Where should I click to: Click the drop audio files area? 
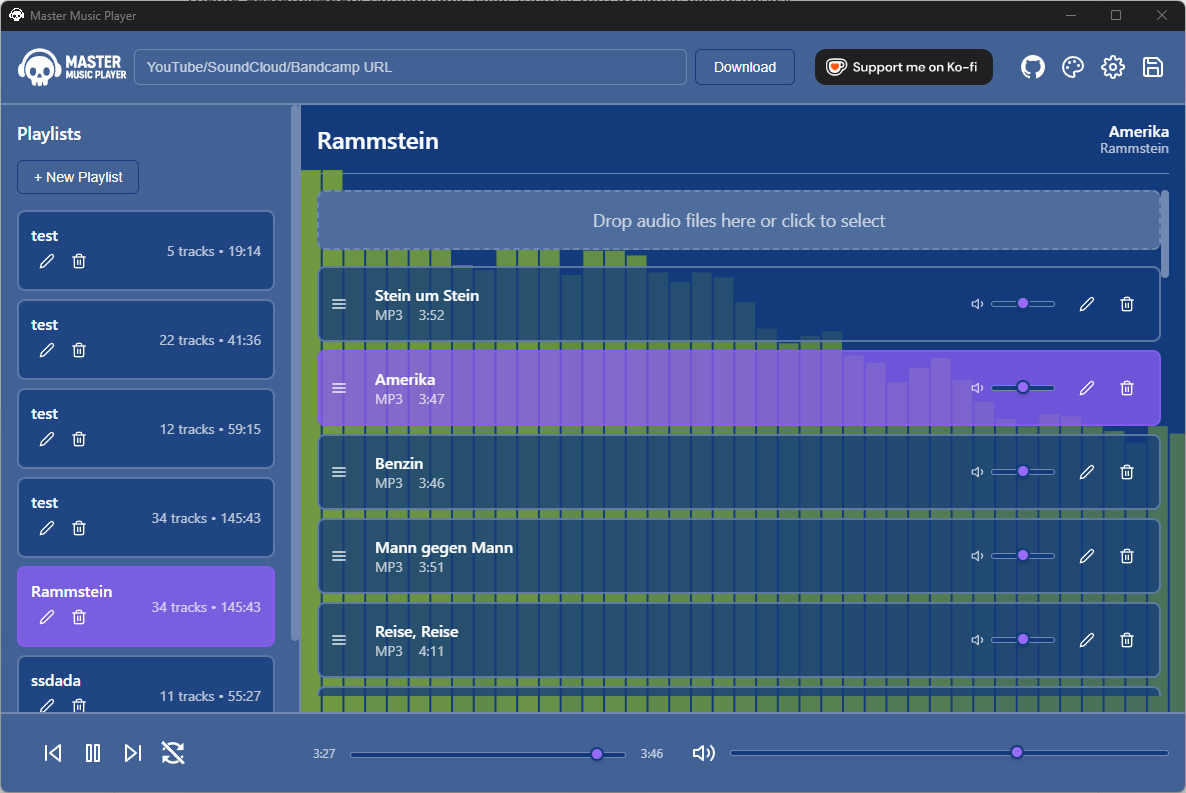pos(738,220)
